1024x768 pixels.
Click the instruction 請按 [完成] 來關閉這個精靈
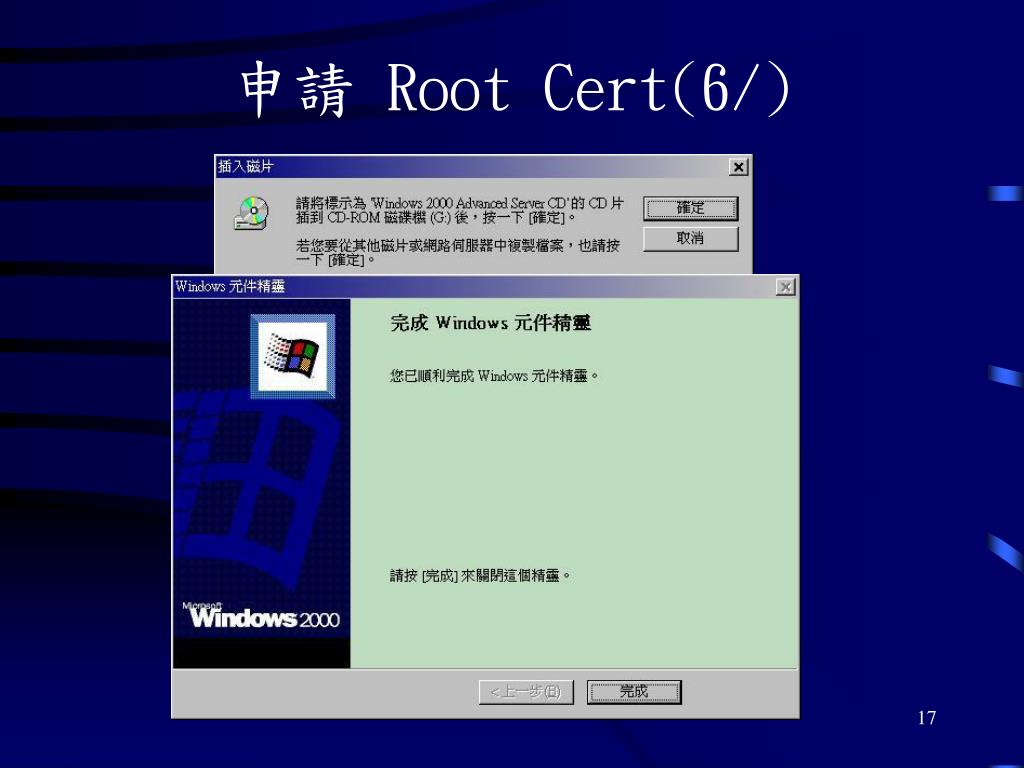(x=479, y=576)
